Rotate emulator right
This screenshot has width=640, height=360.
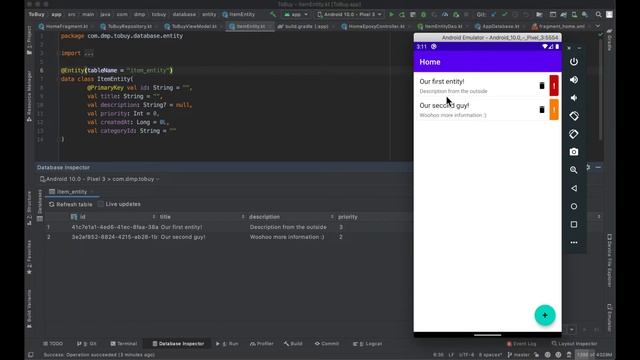(x=574, y=134)
